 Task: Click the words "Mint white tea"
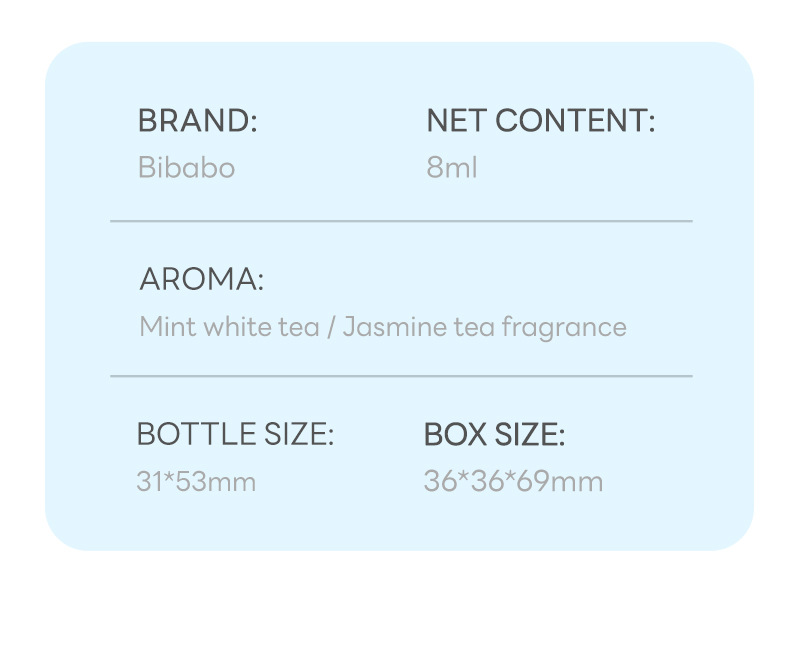click(x=229, y=327)
